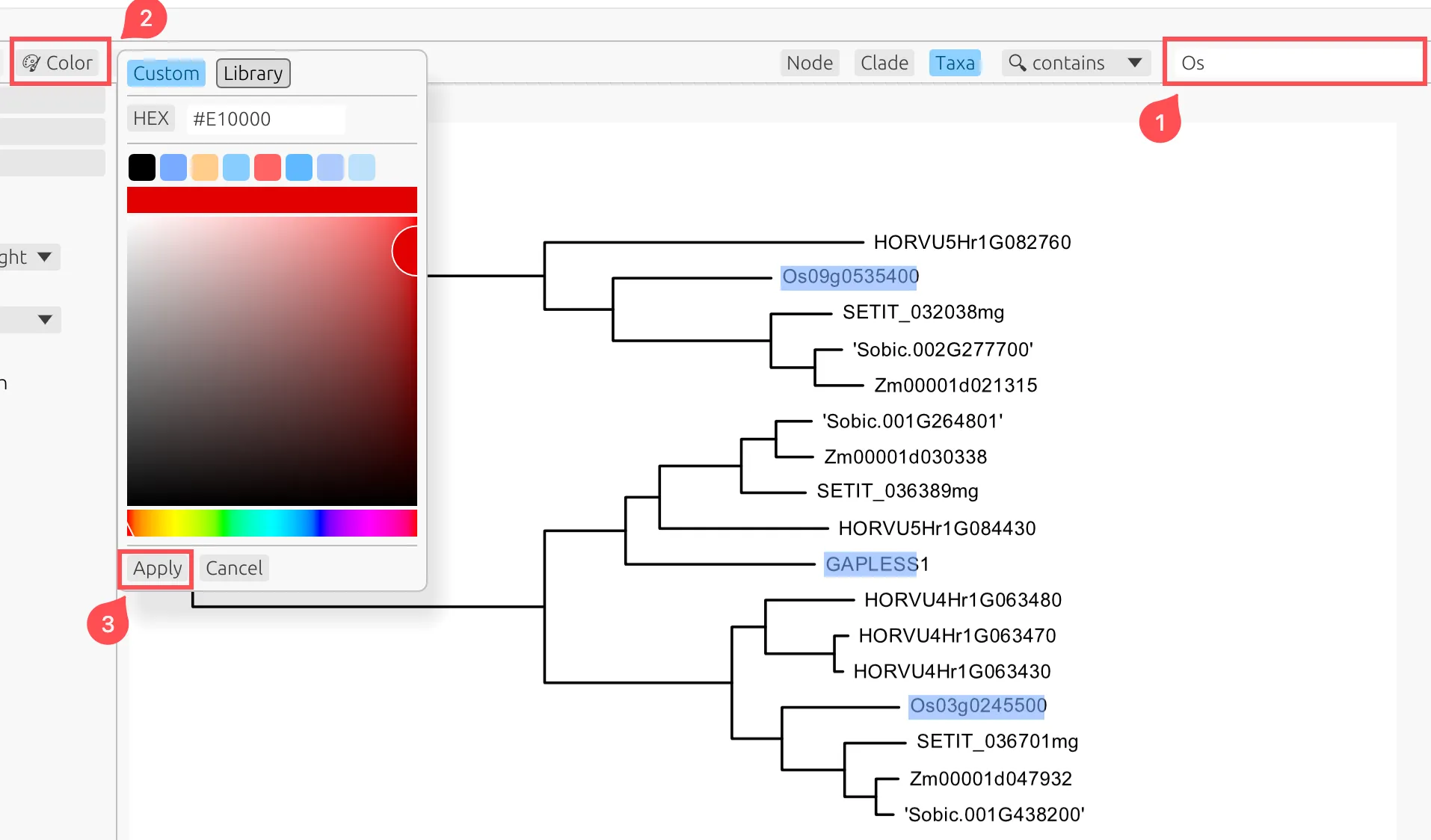Click the search magnifier contains selector
Viewport: 1431px width, 840px height.
[1058, 63]
